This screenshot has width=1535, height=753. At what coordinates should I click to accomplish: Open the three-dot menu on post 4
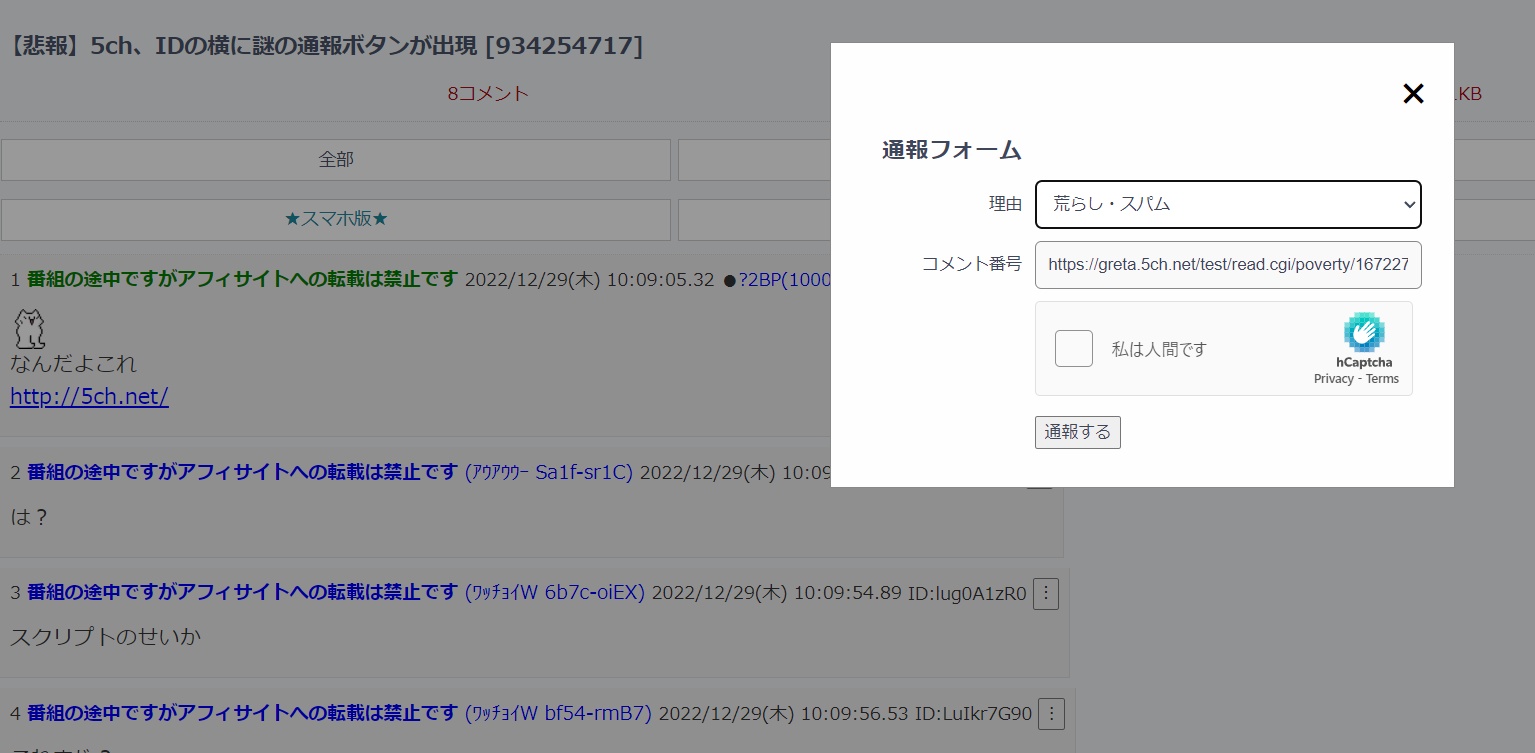[1051, 714]
